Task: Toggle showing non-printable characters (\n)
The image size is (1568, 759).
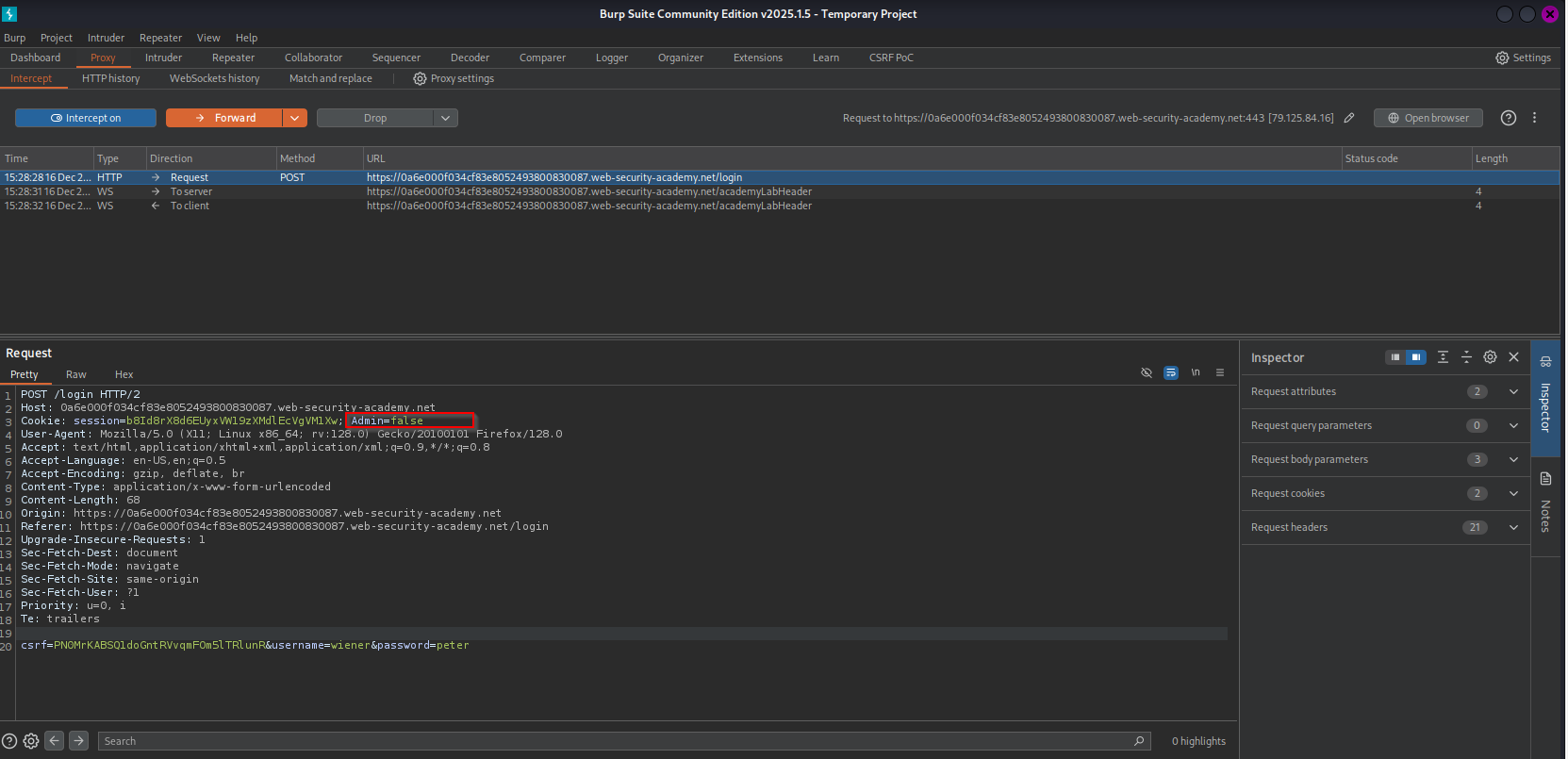Action: point(1196,372)
